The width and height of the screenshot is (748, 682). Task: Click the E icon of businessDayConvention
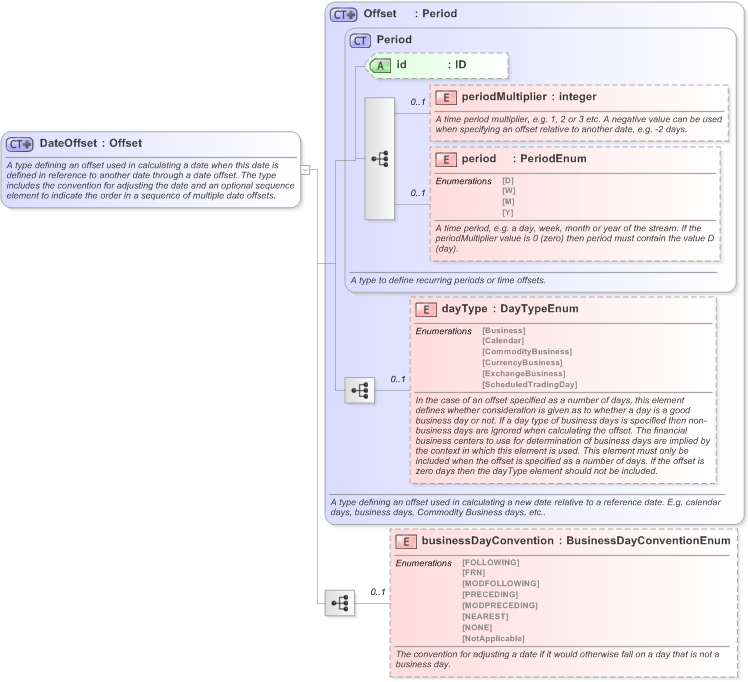pyautogui.click(x=406, y=541)
